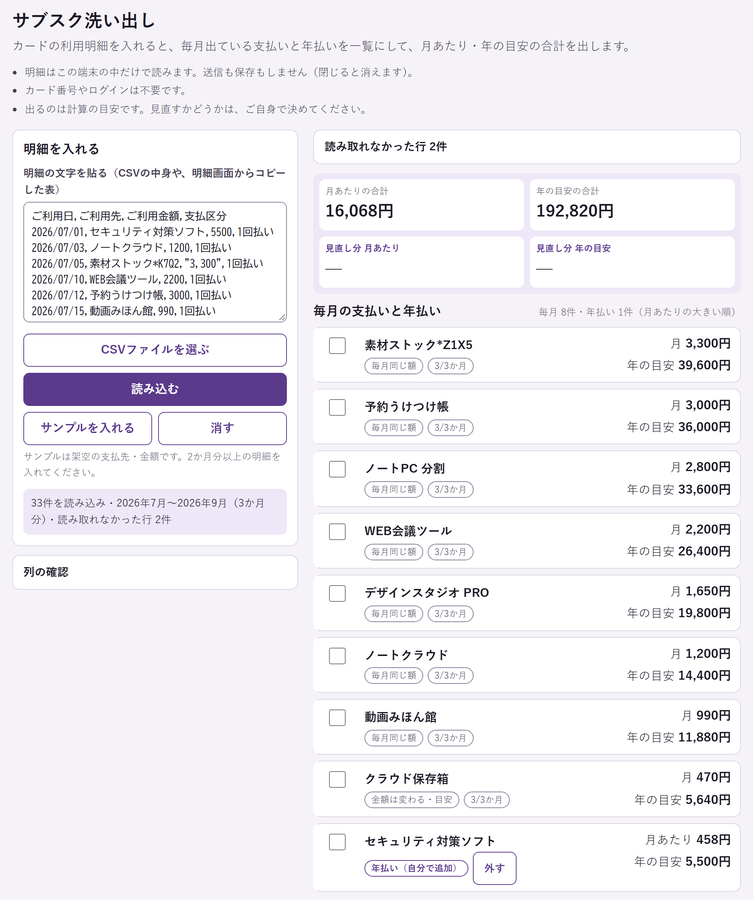Click 毎月同じ額 tag under 素材ストック*Z1X5
Viewport: 753px width, 900px height.
point(394,366)
